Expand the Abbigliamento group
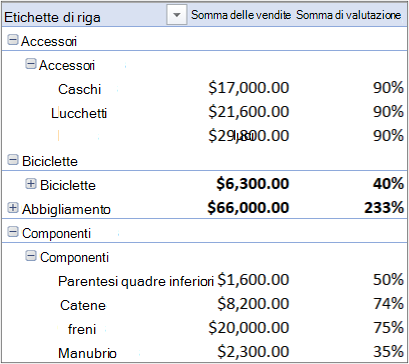The width and height of the screenshot is (409, 364). click(x=13, y=208)
